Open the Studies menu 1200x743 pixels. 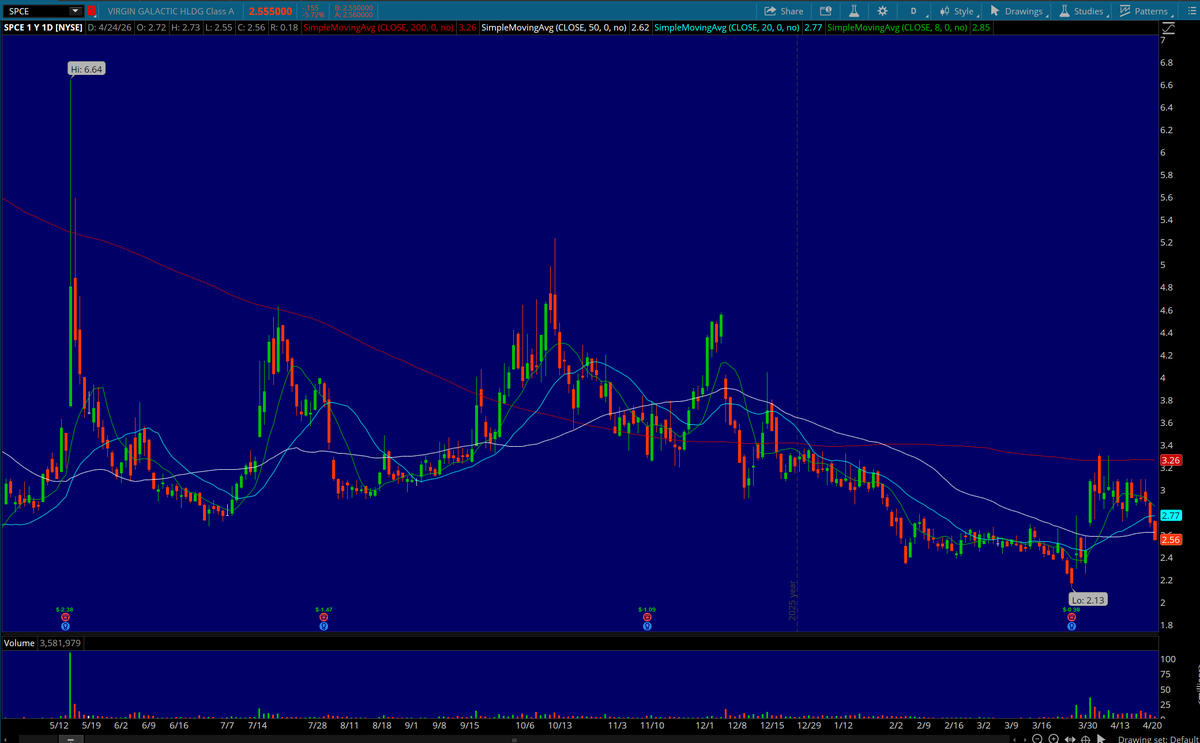1082,10
